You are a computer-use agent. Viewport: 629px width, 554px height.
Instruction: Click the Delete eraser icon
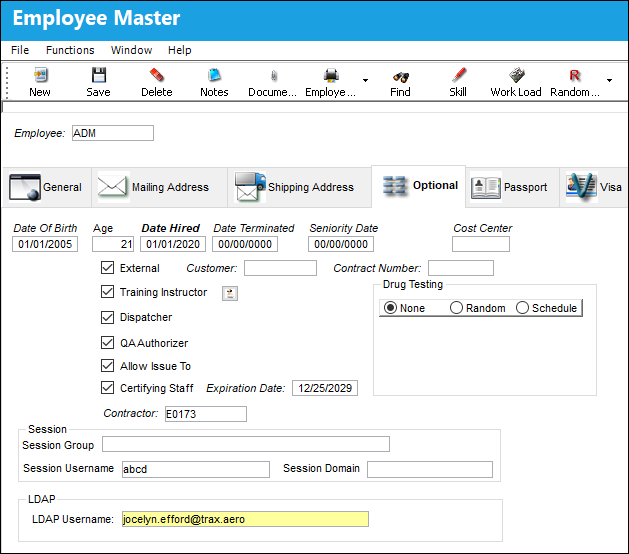click(156, 75)
